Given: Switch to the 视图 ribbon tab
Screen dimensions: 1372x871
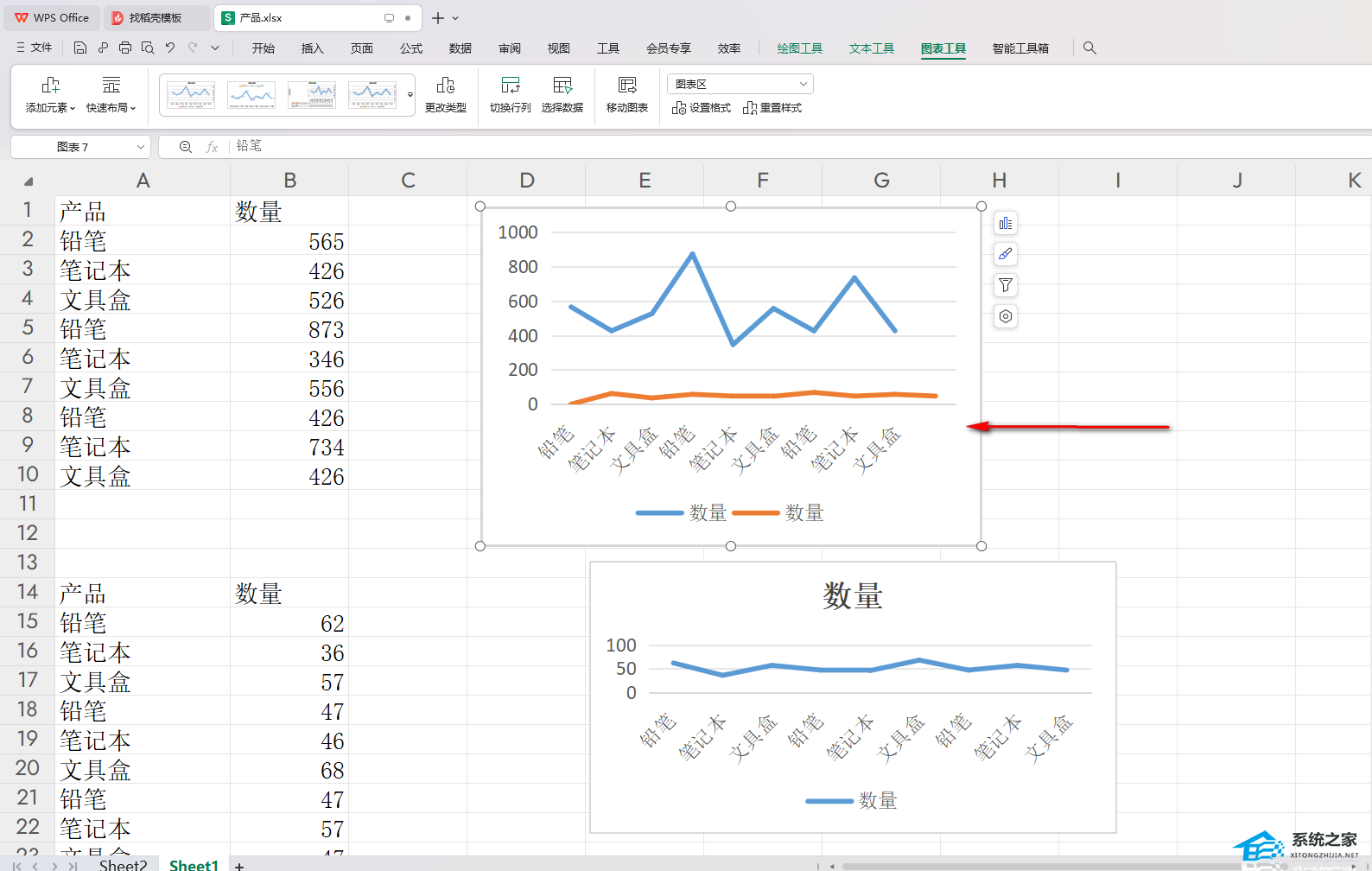Looking at the screenshot, I should [559, 48].
